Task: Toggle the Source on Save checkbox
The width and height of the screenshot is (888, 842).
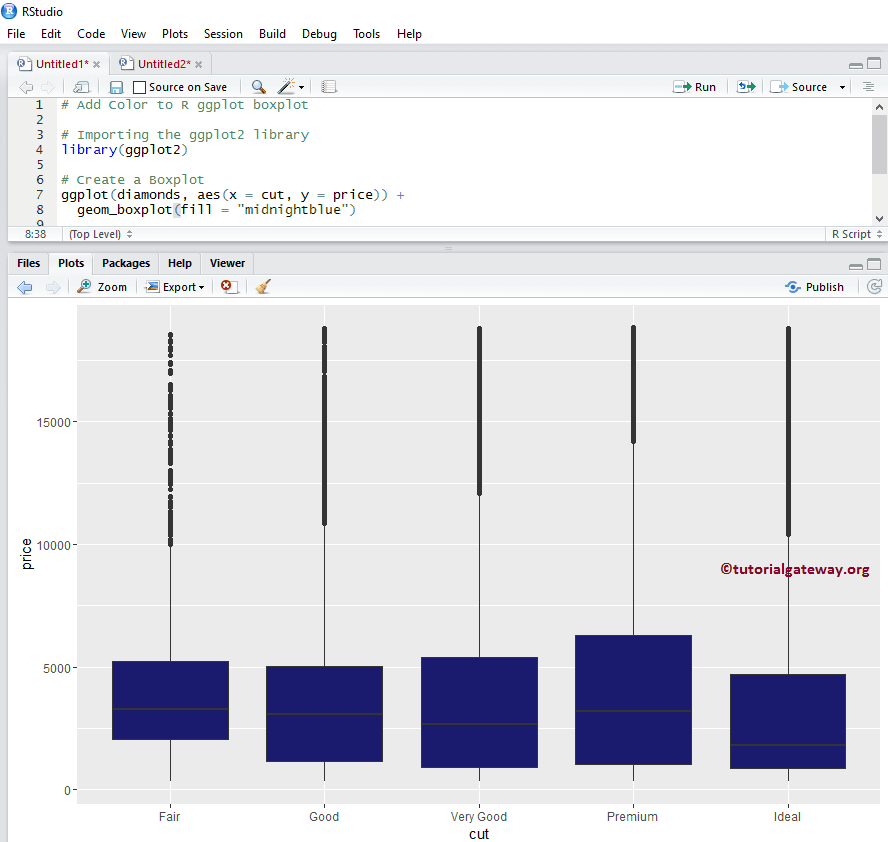Action: click(x=140, y=87)
